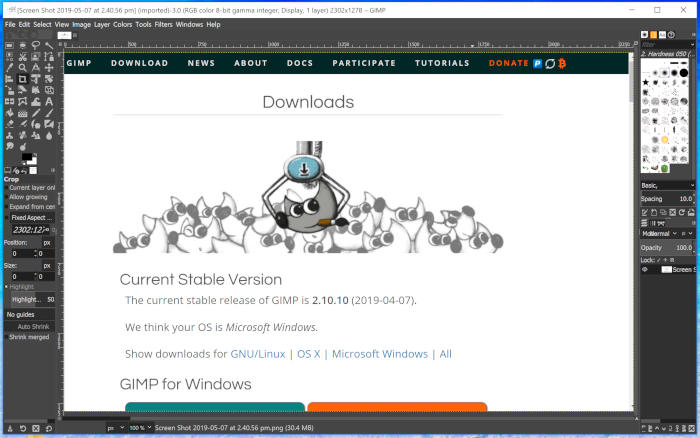
Task: Click the layer Opacity slider
Action: (667, 247)
